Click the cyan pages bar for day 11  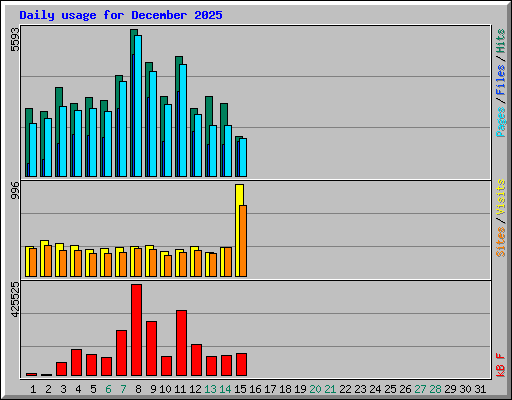pos(183,120)
